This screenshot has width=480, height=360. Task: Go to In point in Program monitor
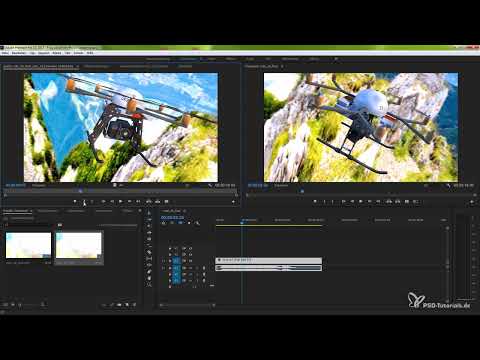pos(343,202)
